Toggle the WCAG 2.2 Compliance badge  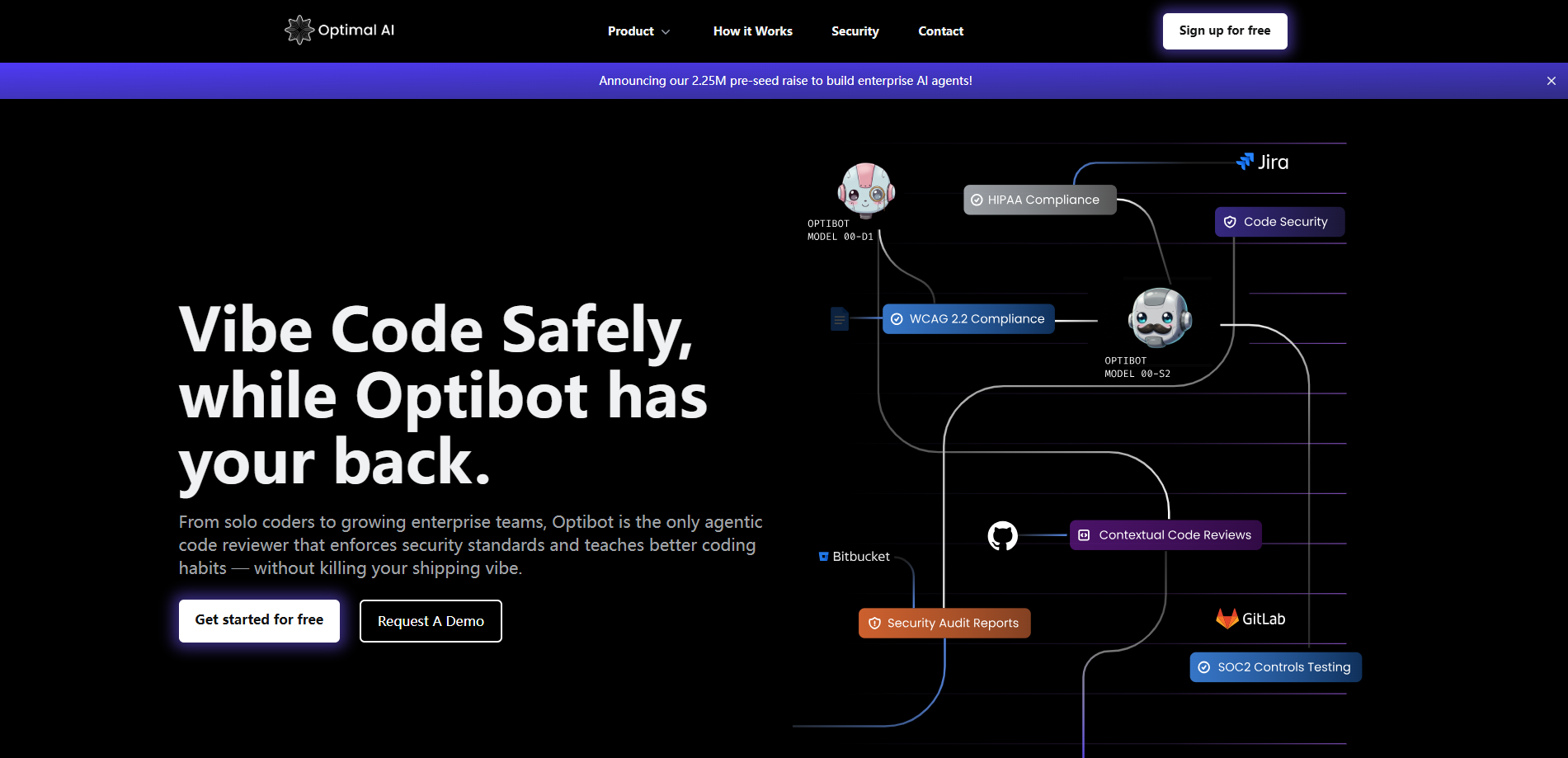pos(968,318)
